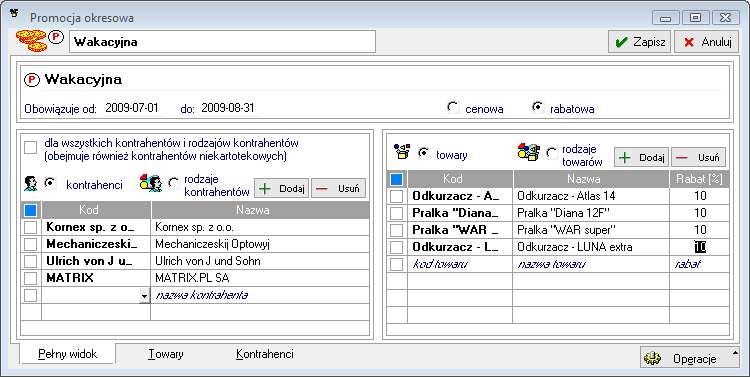Click the P icon next to the Wakacyjna heading
Viewport: 750px width, 377px height.
pyautogui.click(x=32, y=79)
